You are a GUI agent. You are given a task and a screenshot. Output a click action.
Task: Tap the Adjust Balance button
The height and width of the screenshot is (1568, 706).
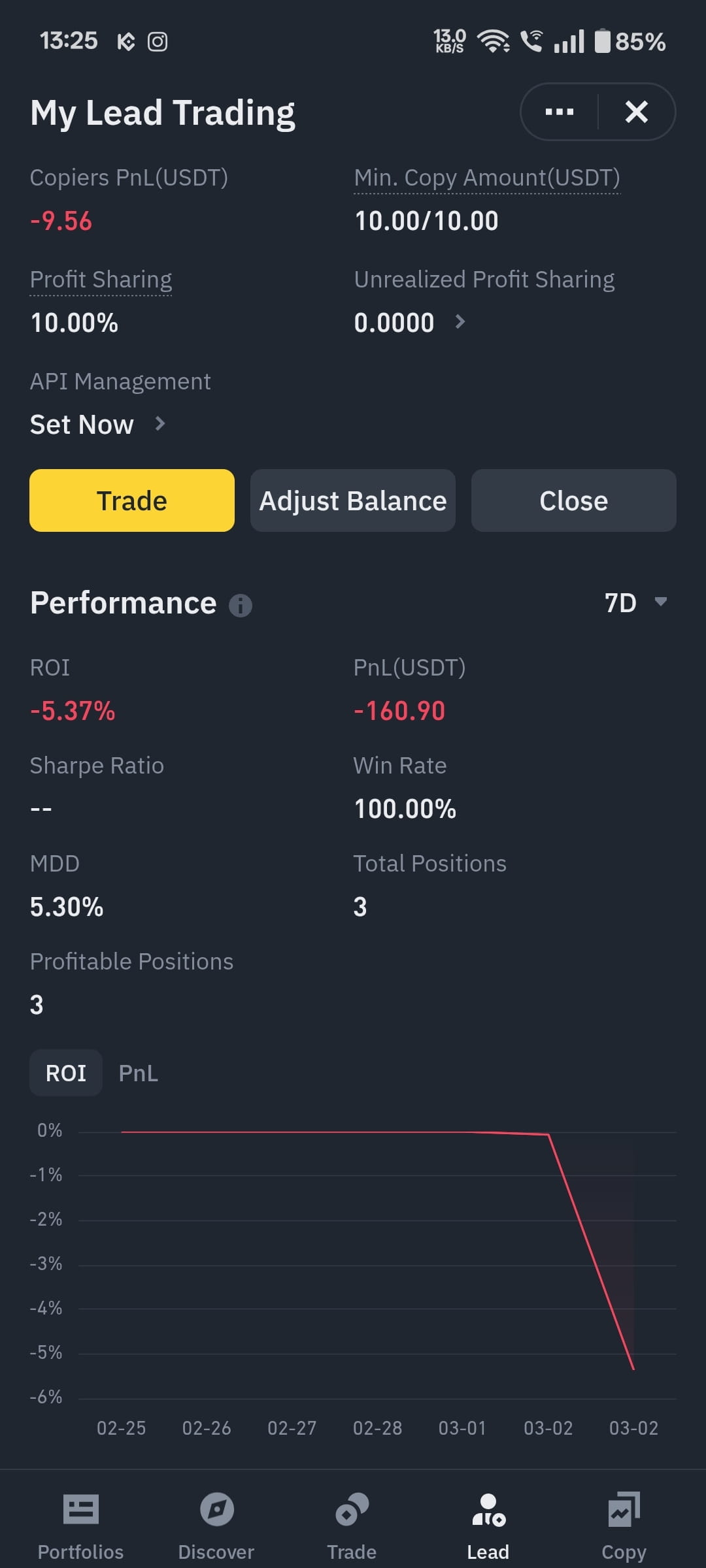[353, 500]
